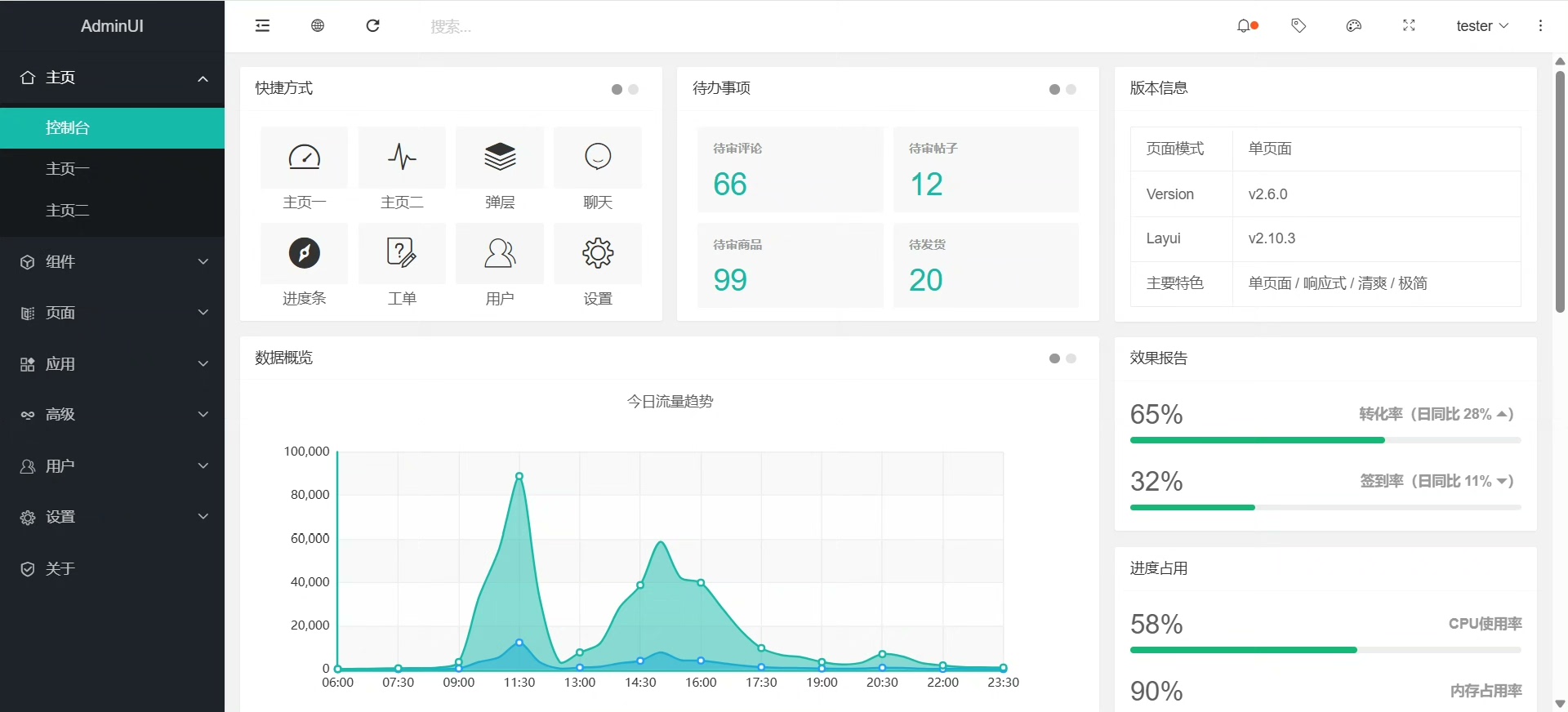Open the 弹层 layers shortcut icon
The image size is (1568, 712).
coord(500,157)
